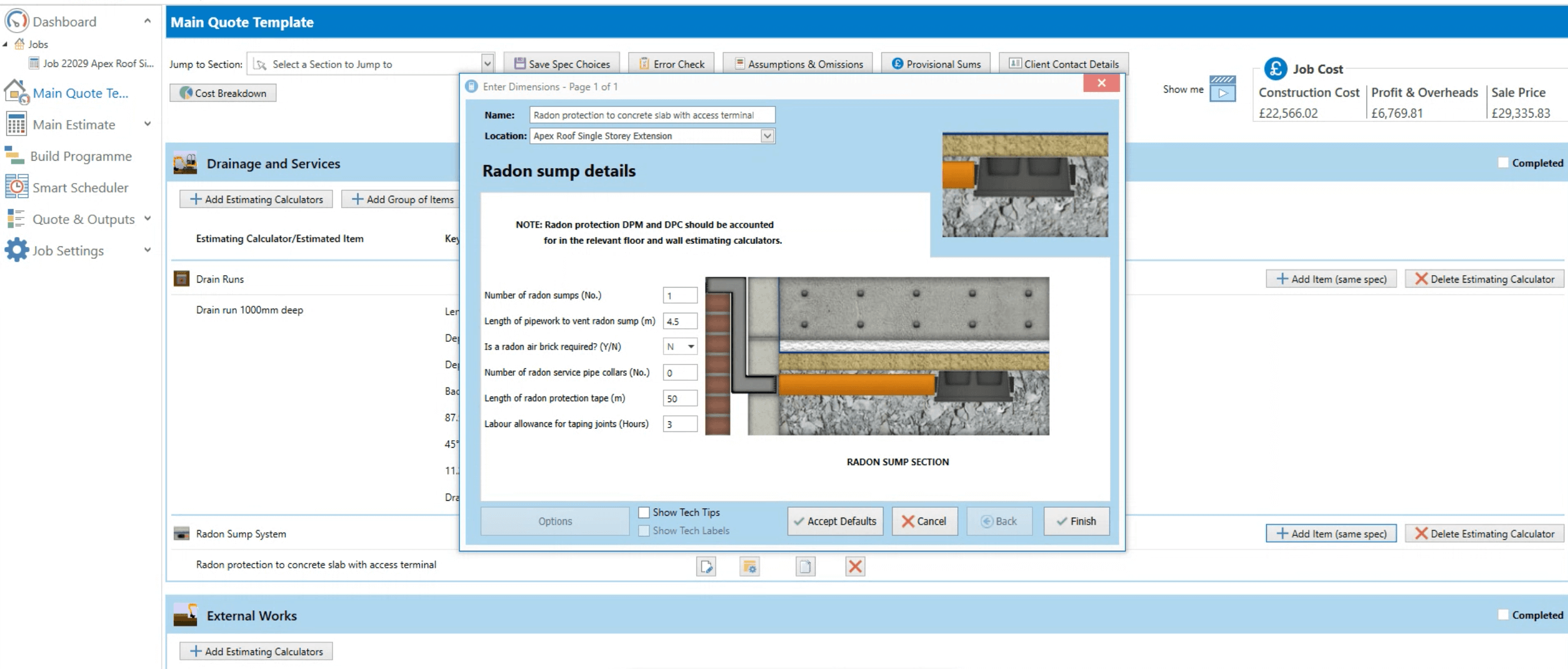Click Accept Defaults button

point(835,521)
